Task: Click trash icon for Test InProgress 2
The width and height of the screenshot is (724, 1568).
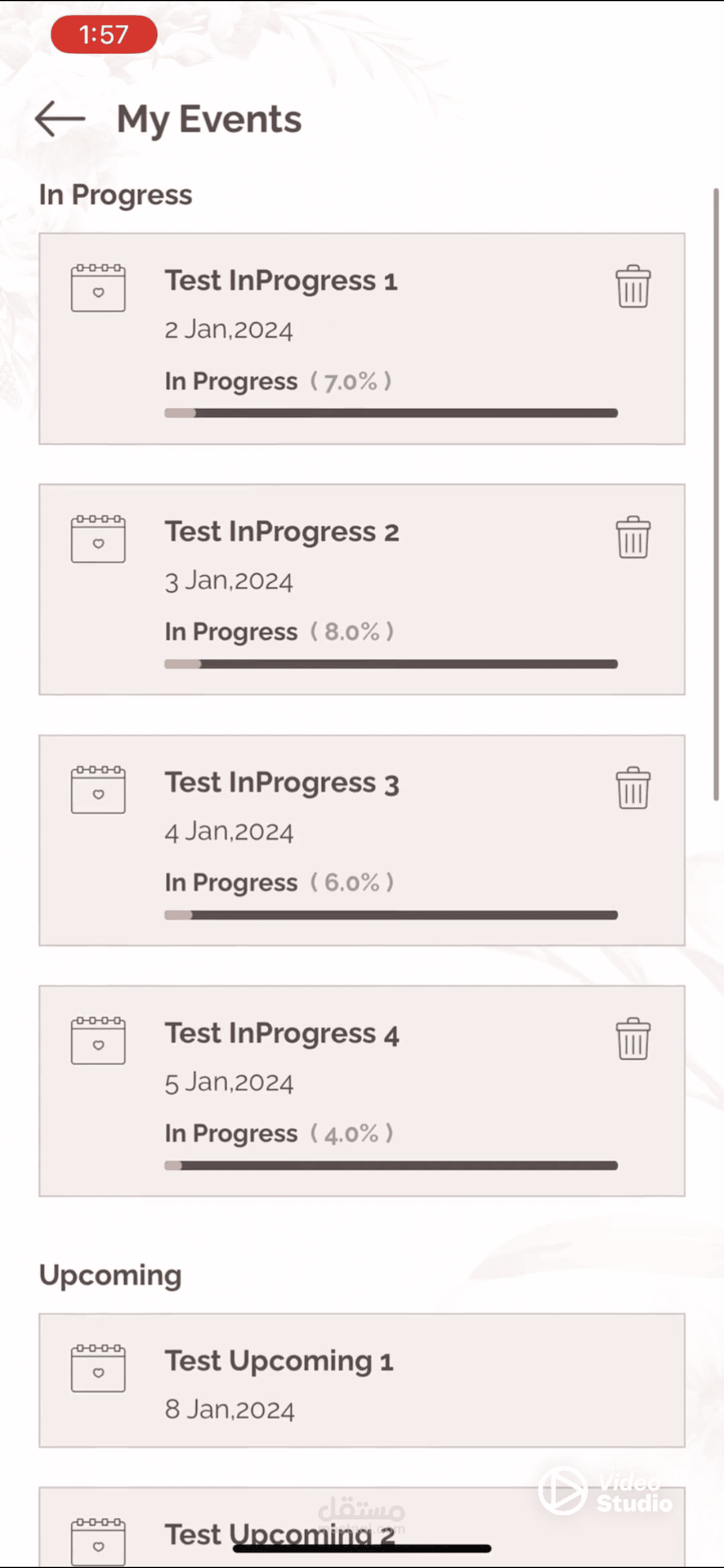Action: [632, 537]
